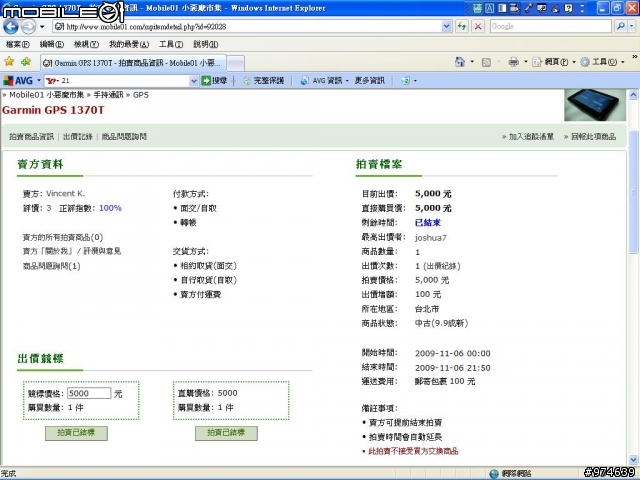The width and height of the screenshot is (640, 480).
Task: Open the 出價記錄 section link
Action: tap(78, 137)
